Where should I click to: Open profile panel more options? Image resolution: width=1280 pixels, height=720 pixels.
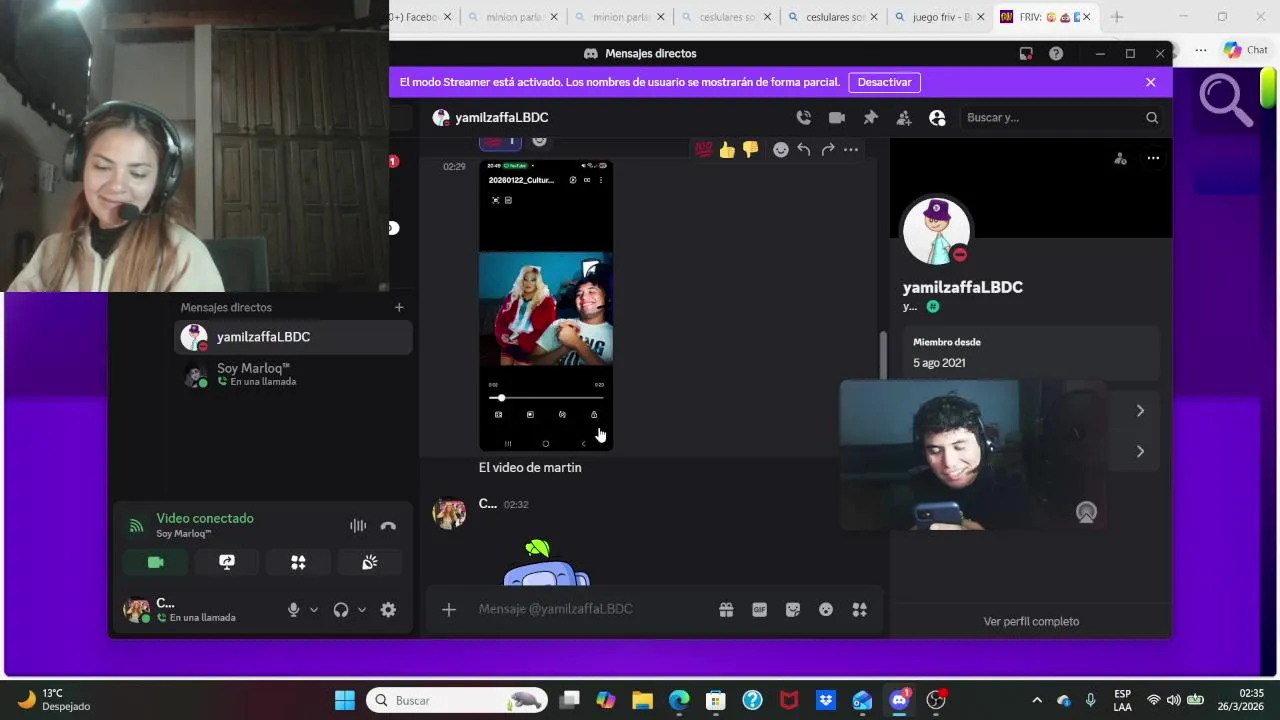[1153, 158]
